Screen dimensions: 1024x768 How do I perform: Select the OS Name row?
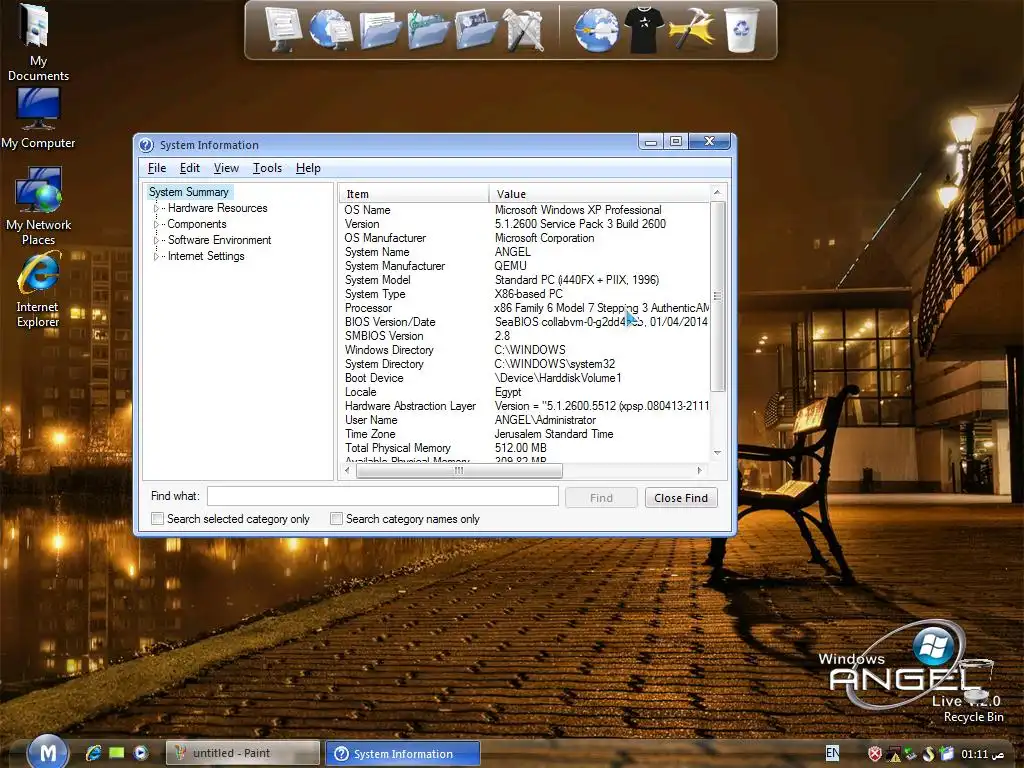(525, 210)
